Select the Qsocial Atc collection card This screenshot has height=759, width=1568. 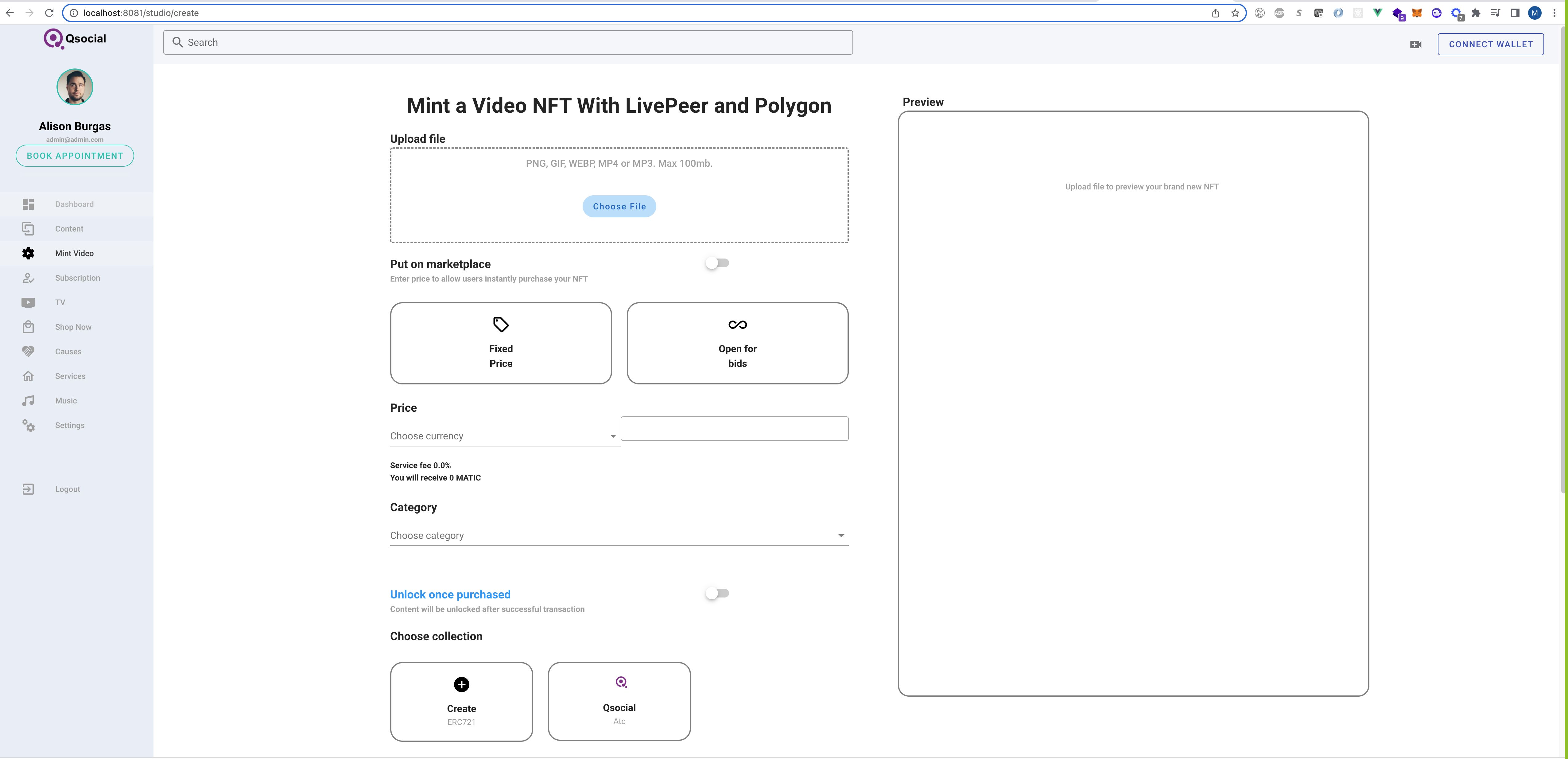click(x=619, y=701)
